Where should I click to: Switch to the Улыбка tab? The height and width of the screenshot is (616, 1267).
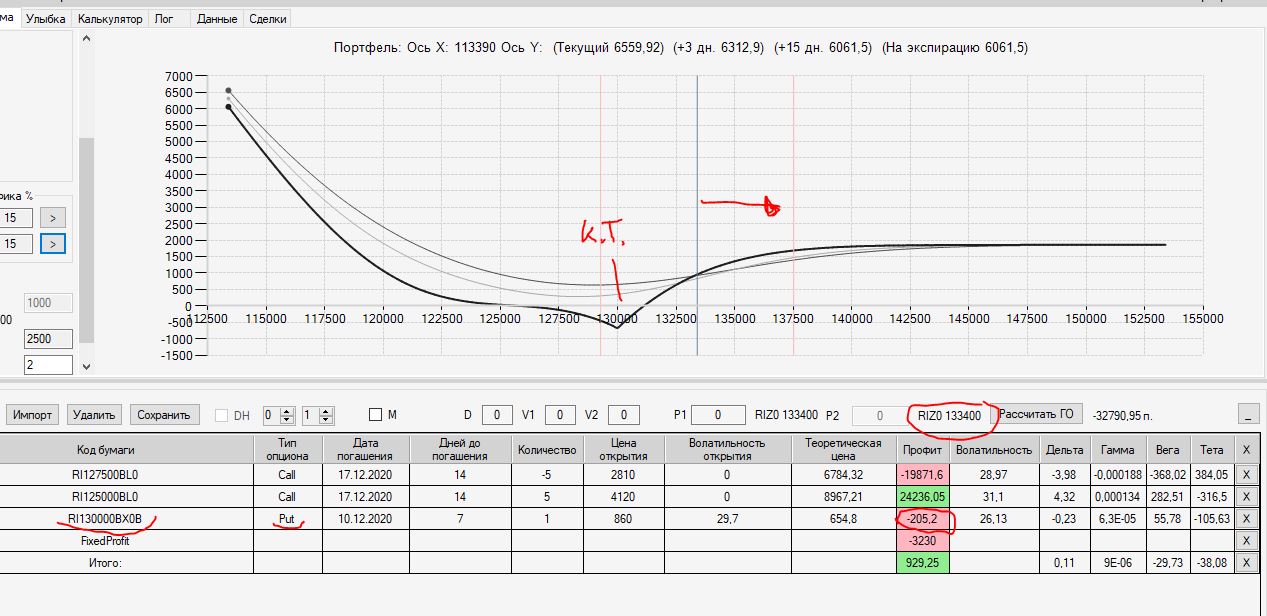pyautogui.click(x=46, y=18)
